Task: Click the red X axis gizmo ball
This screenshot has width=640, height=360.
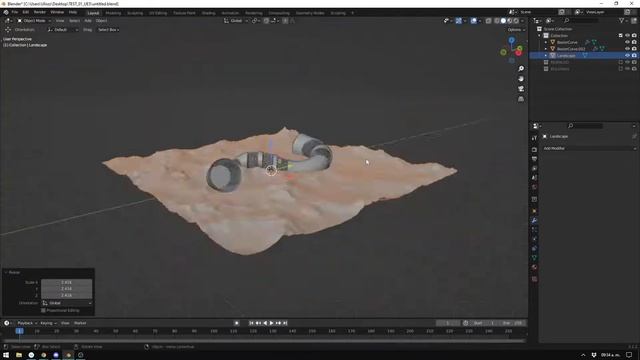Action: tap(518, 53)
